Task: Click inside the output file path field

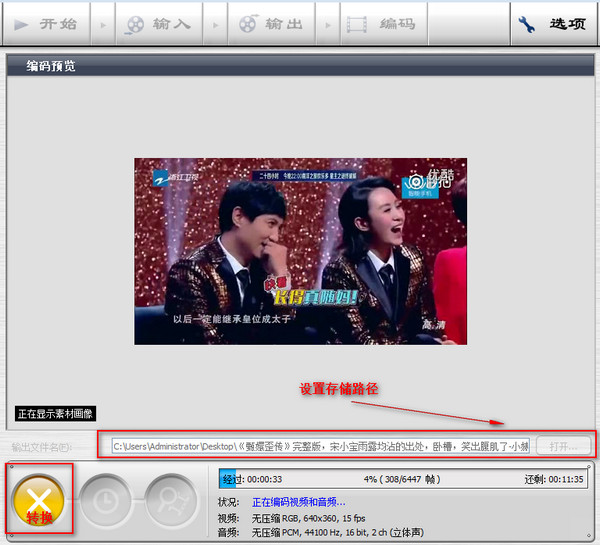Action: [x=321, y=446]
